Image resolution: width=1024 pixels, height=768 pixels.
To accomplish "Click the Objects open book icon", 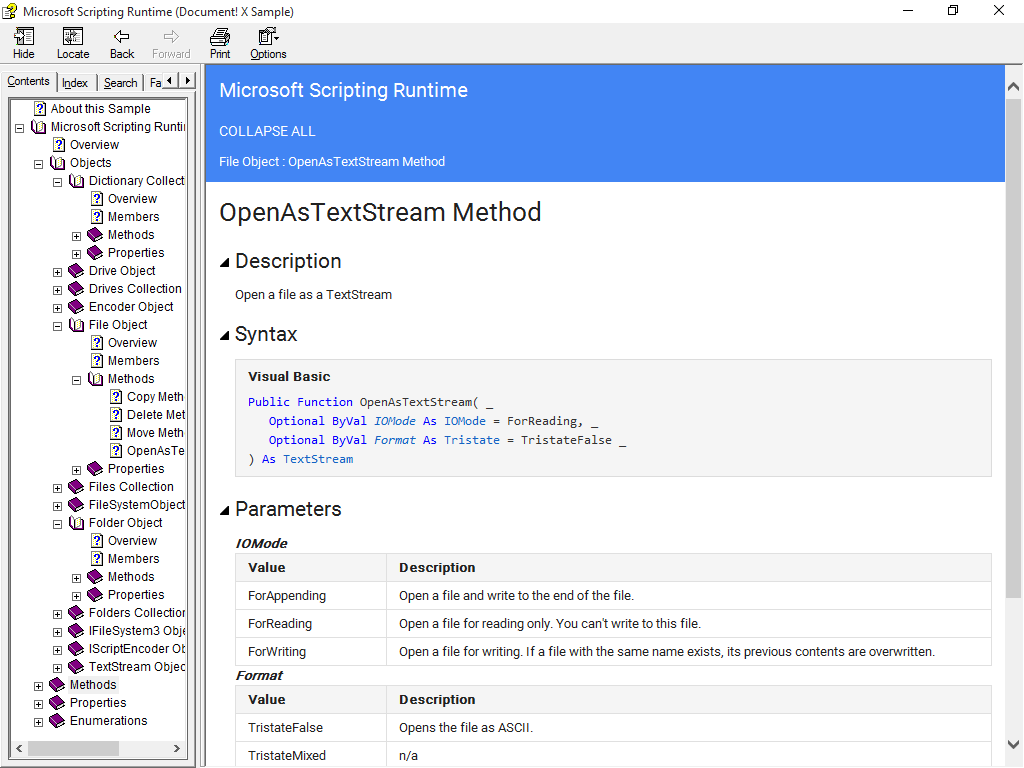I will [x=58, y=163].
